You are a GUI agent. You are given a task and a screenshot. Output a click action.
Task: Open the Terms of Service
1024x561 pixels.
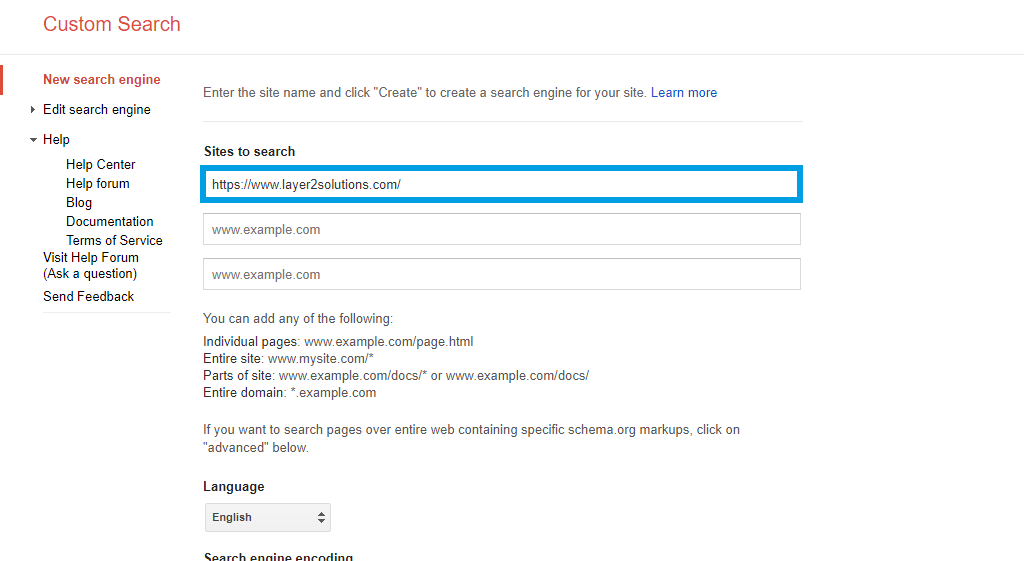tap(114, 241)
